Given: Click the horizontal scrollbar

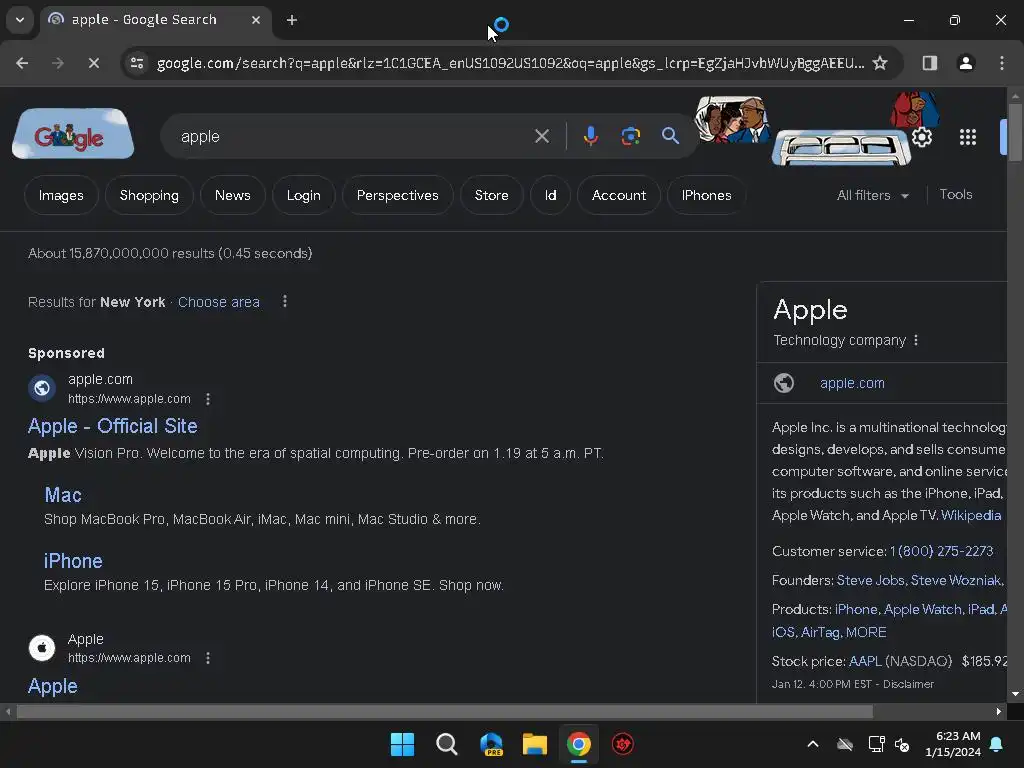Looking at the screenshot, I should 444,711.
